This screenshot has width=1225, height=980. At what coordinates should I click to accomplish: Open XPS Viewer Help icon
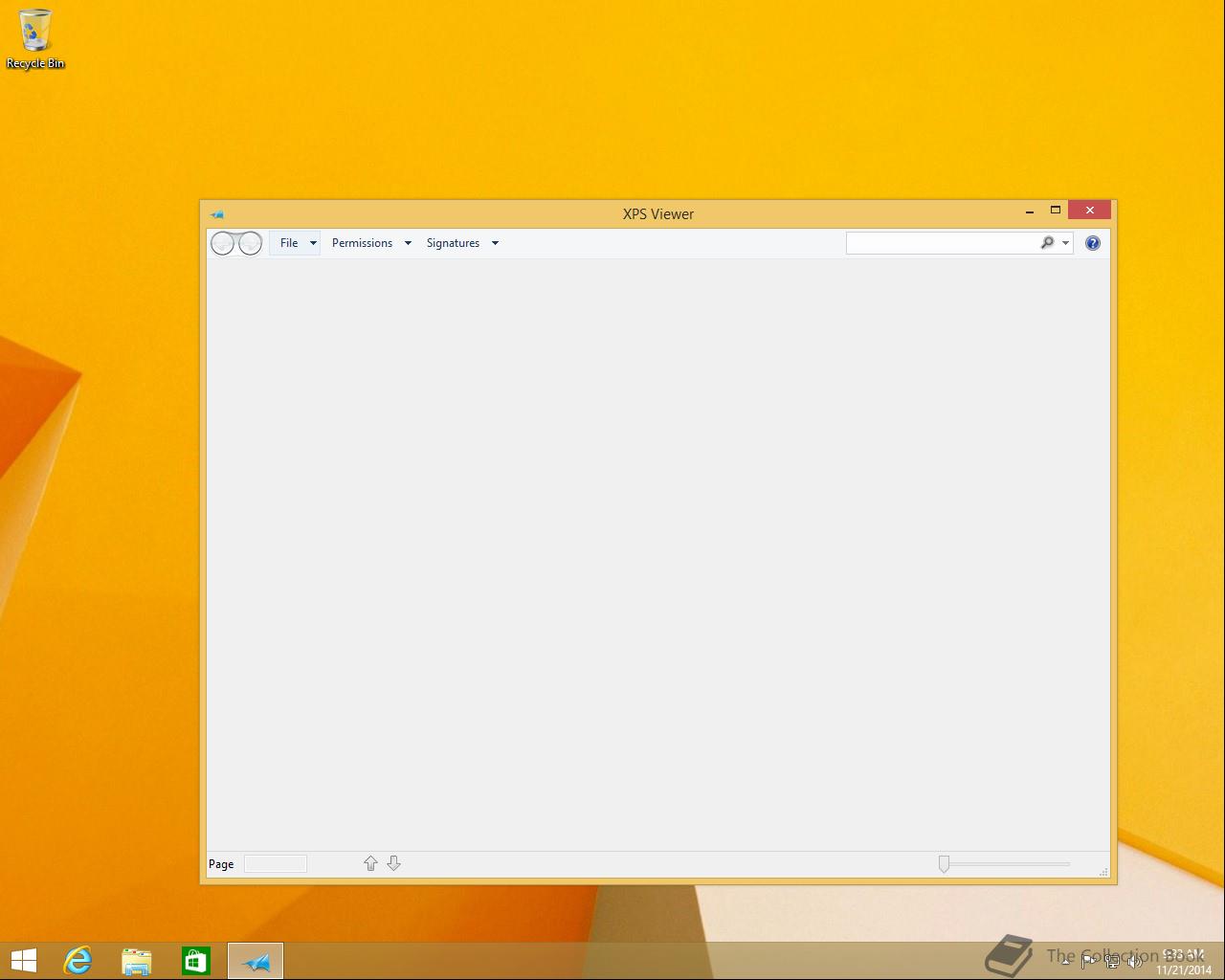pos(1093,243)
